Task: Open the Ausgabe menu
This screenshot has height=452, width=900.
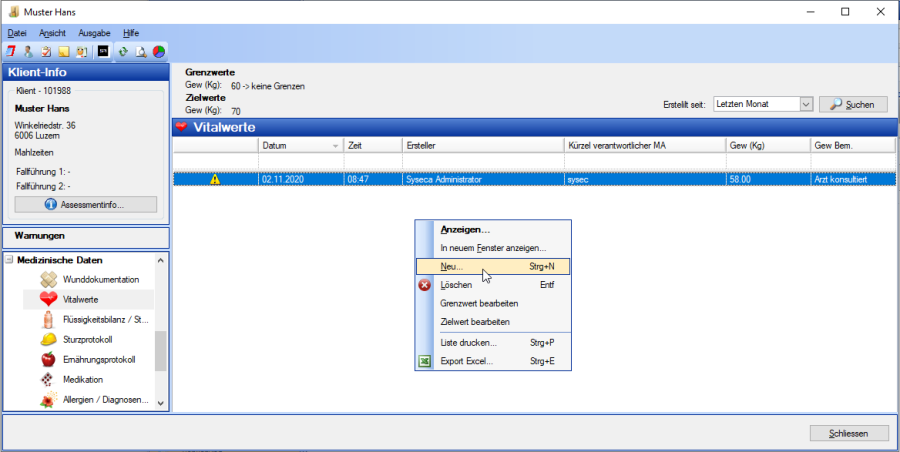Action: click(x=94, y=33)
